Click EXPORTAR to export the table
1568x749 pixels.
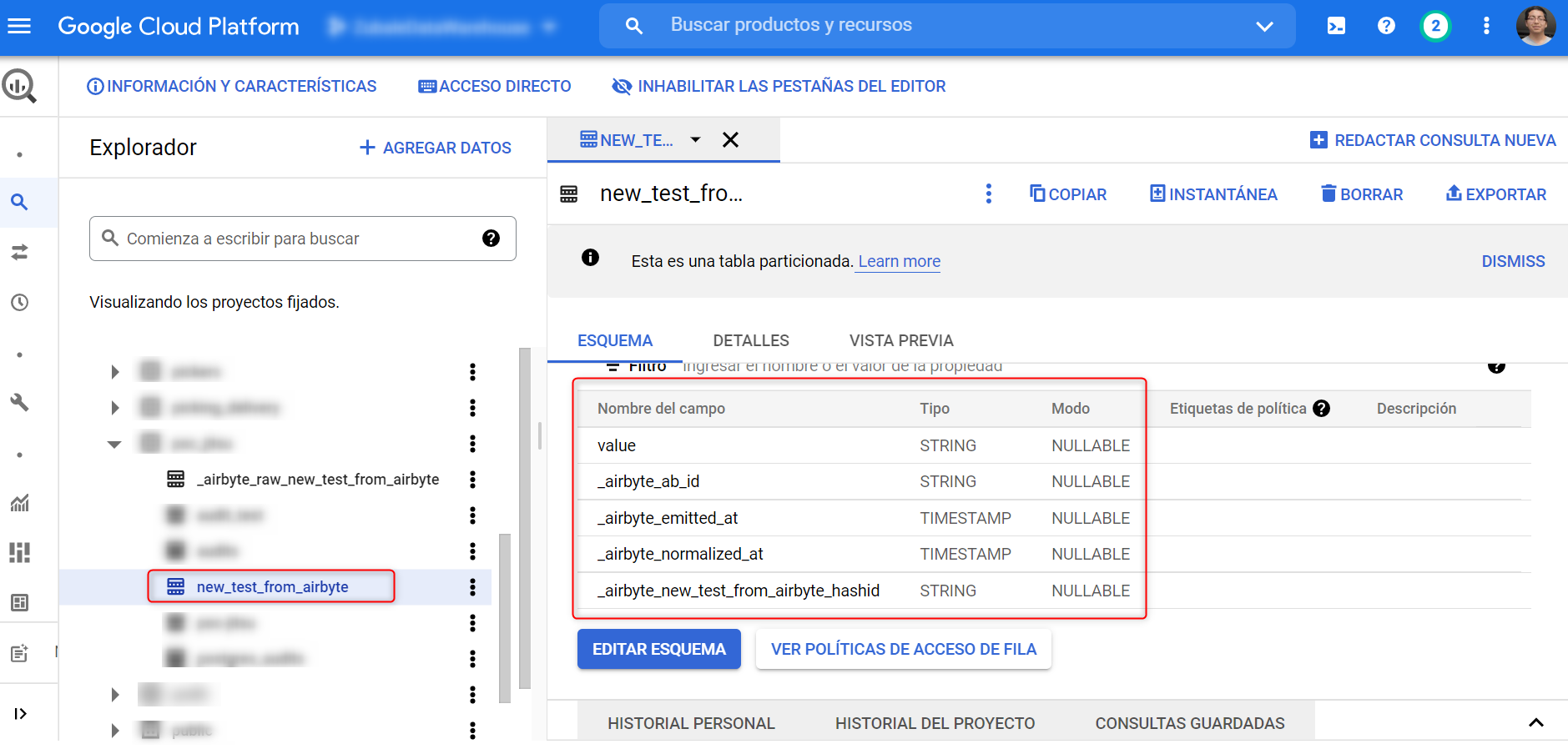[1496, 194]
